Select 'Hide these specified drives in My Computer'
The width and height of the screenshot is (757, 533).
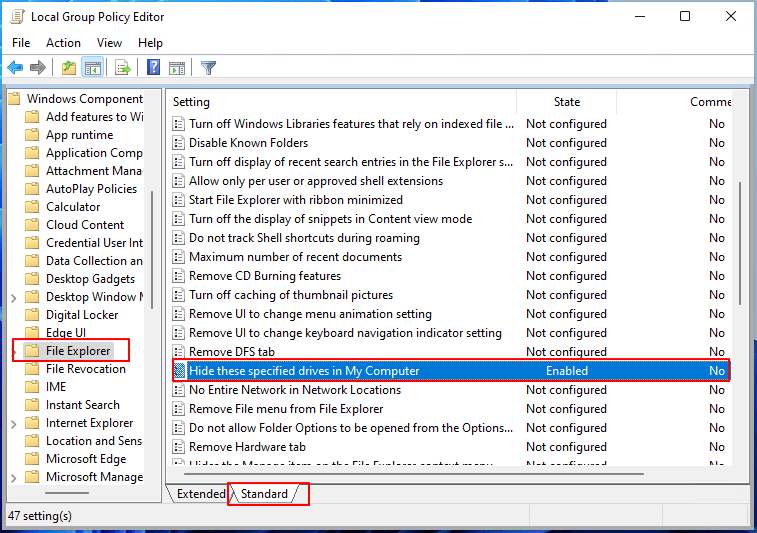point(304,371)
